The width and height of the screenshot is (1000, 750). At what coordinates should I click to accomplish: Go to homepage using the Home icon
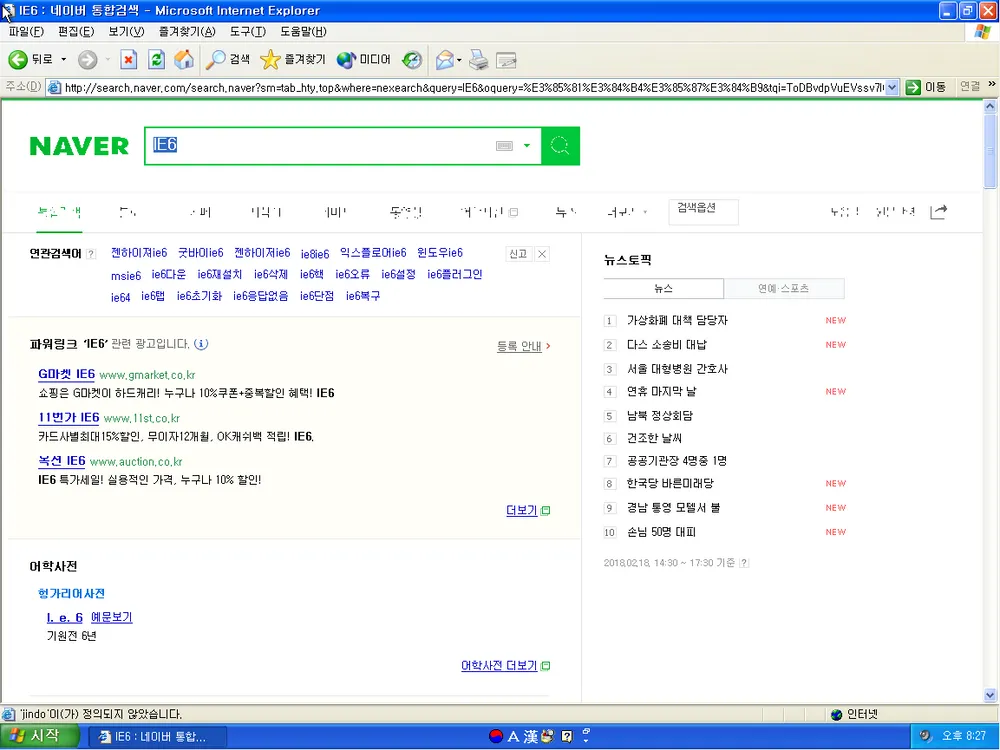pyautogui.click(x=184, y=59)
